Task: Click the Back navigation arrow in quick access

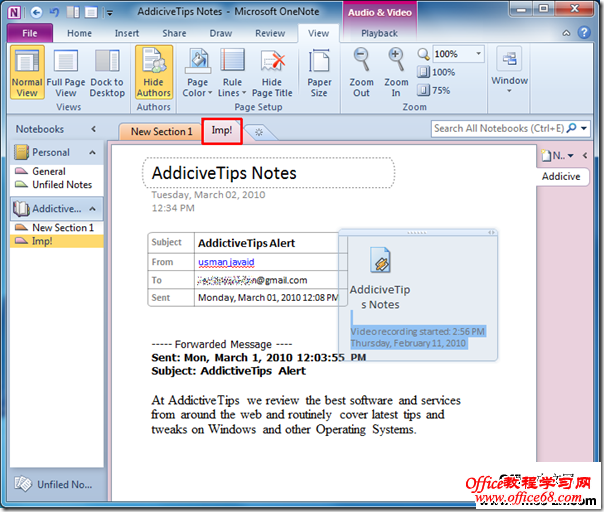Action: pyautogui.click(x=36, y=13)
